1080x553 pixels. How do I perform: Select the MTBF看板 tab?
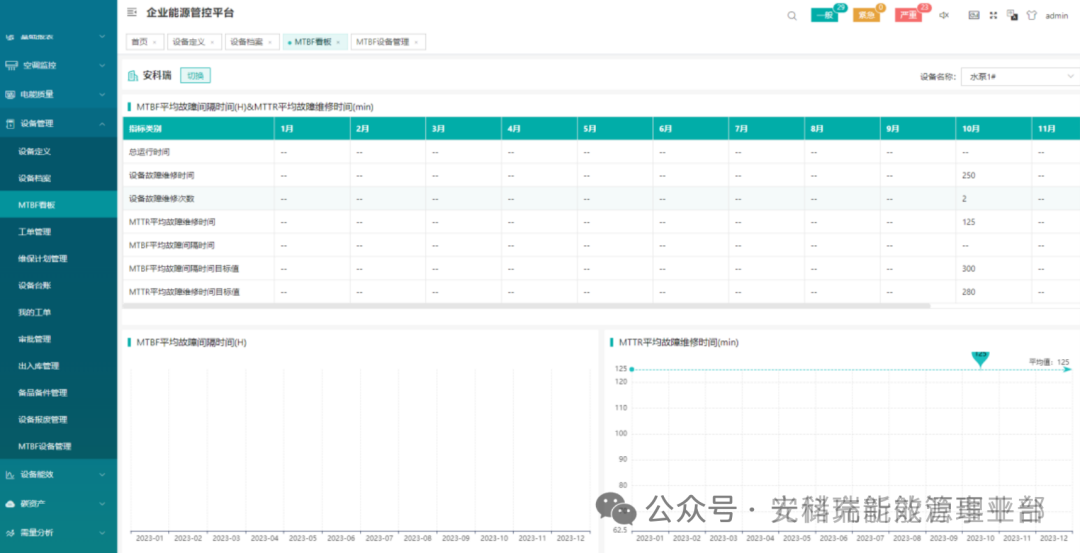313,42
